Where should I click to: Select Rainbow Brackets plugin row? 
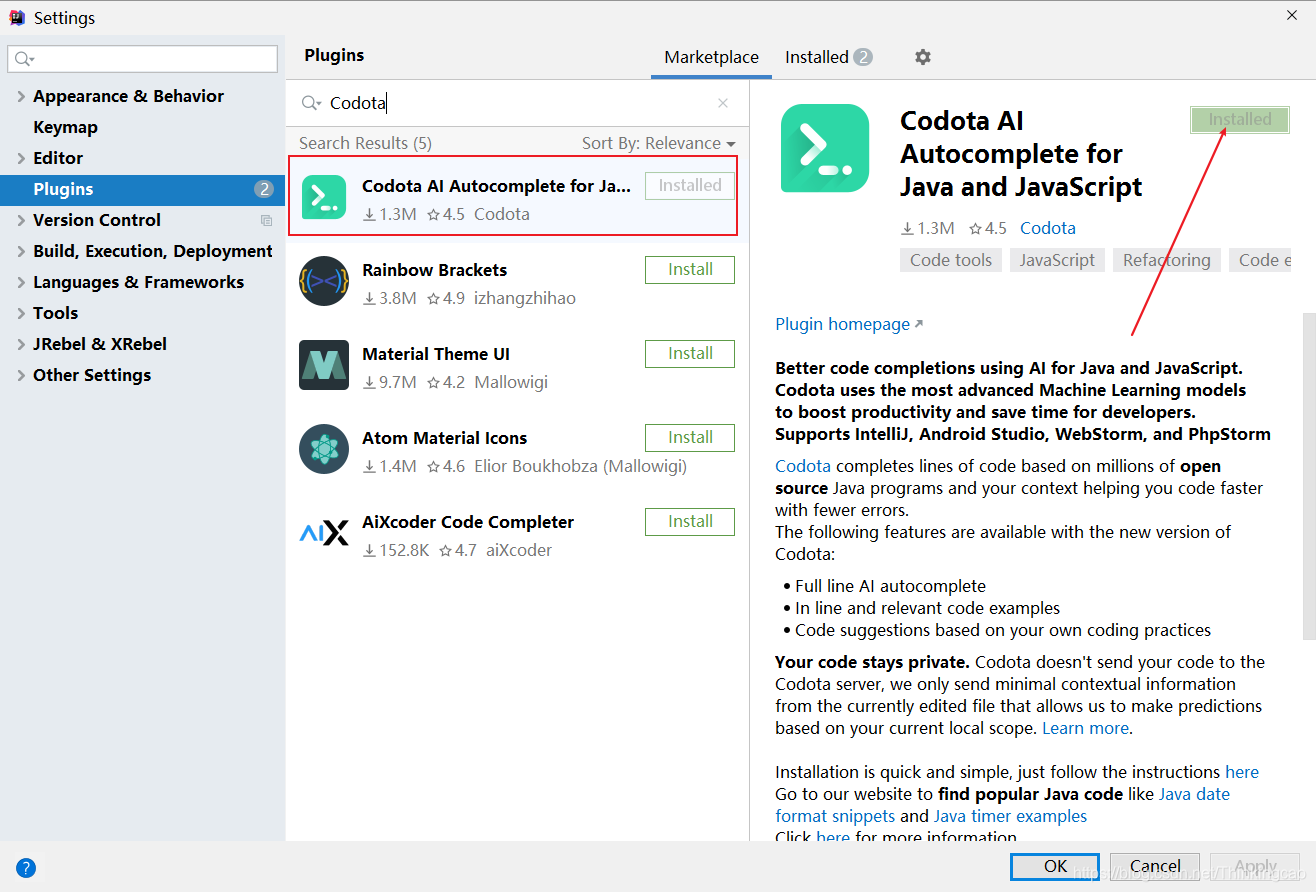(x=517, y=282)
